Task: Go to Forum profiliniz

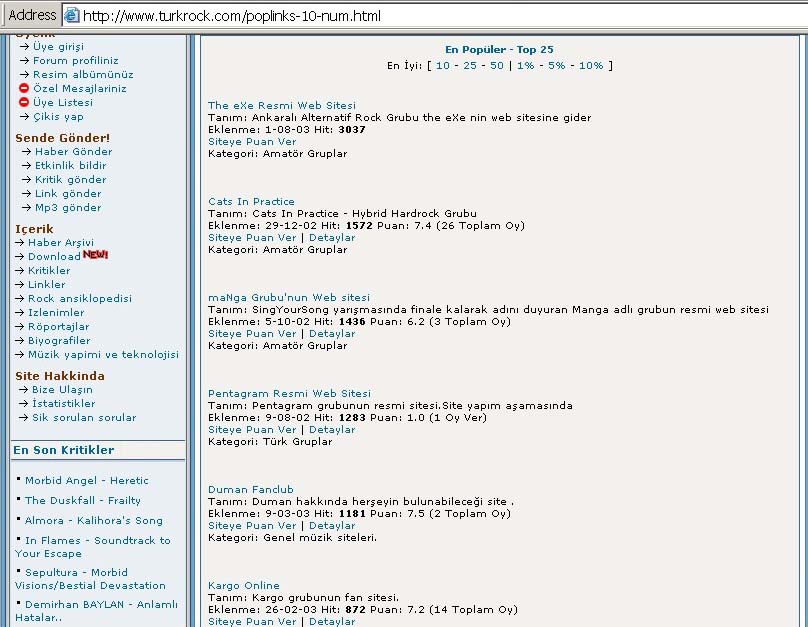Action: [76, 60]
